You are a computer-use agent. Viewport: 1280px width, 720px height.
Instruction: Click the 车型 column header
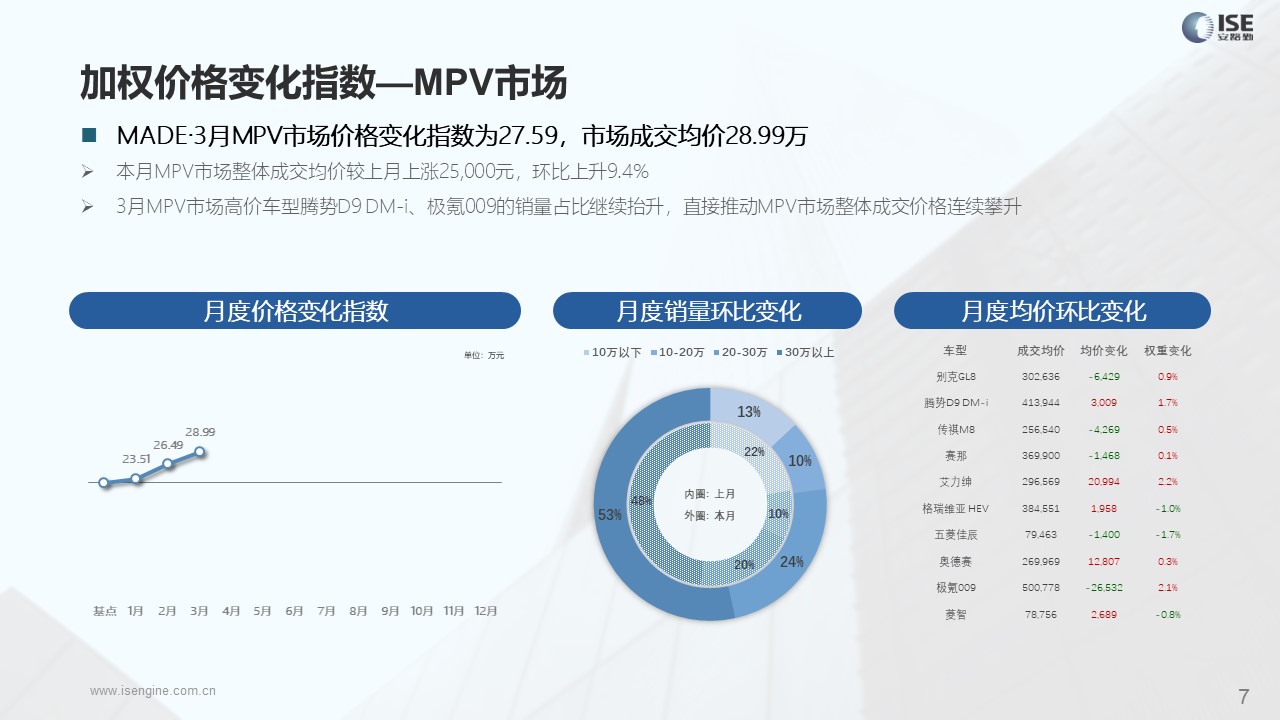point(955,351)
